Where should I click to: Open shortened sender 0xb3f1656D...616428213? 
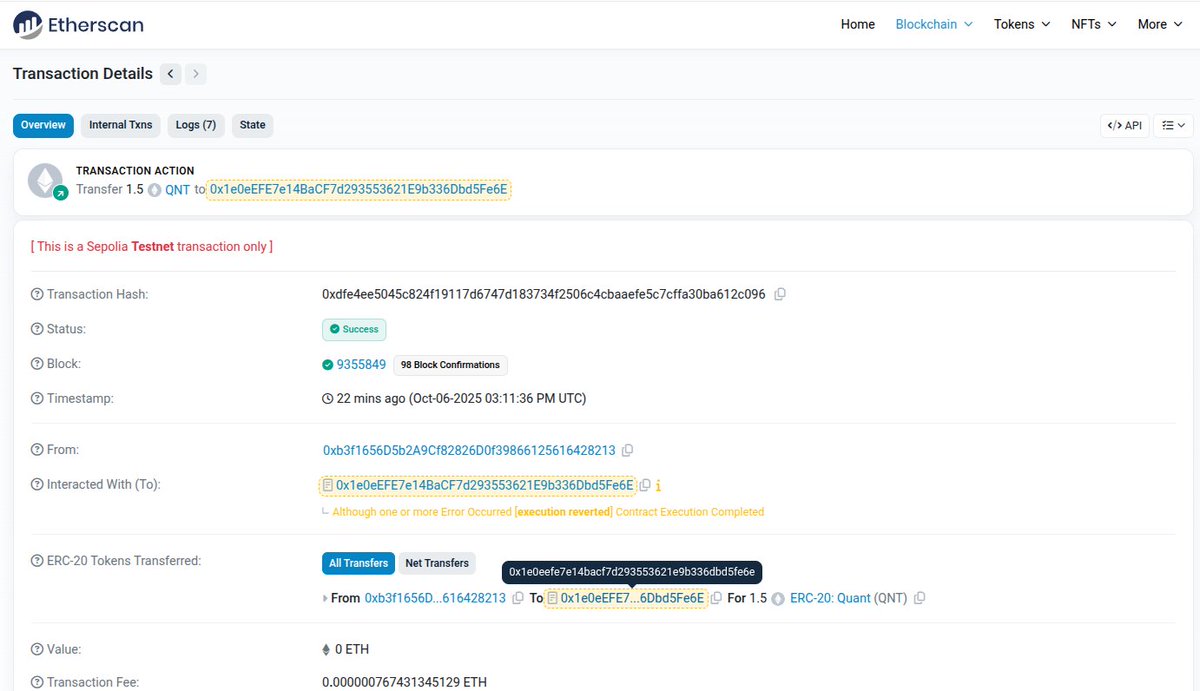click(x=435, y=598)
